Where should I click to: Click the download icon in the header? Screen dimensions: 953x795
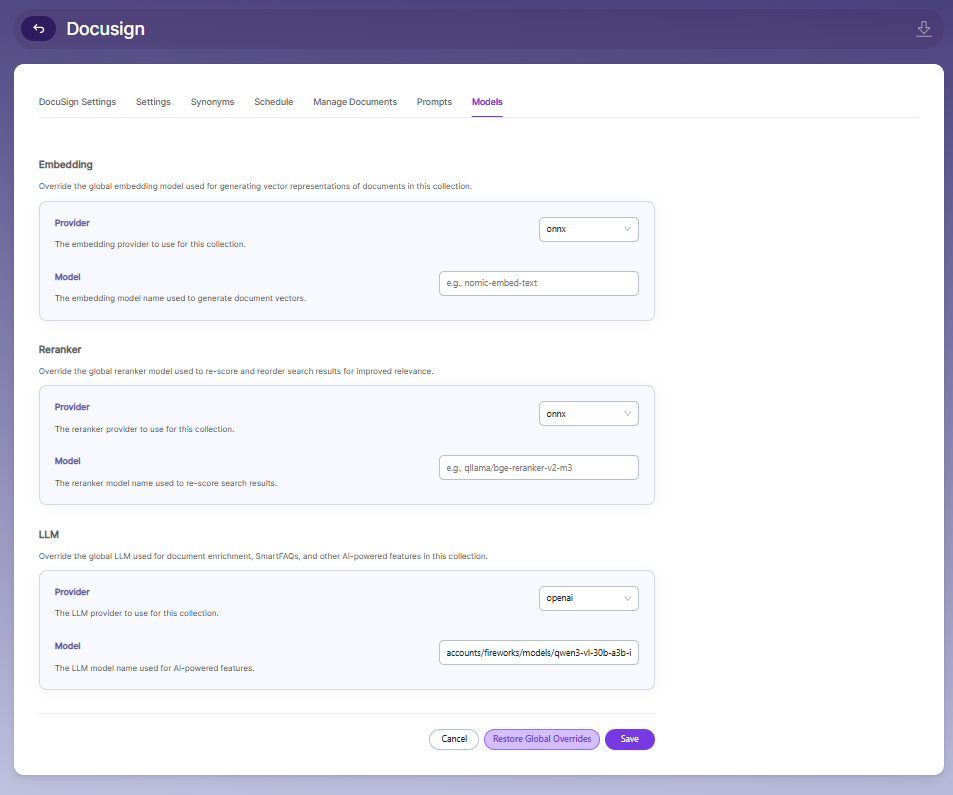923,29
